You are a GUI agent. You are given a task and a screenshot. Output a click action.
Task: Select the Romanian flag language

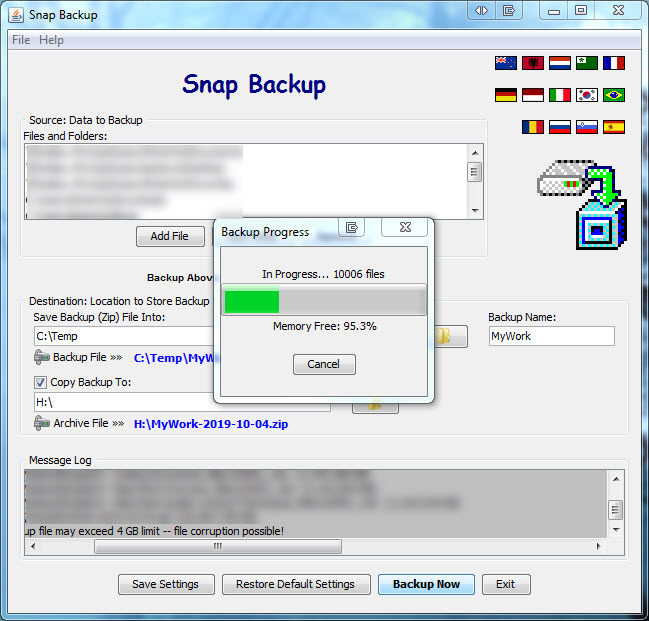[533, 127]
